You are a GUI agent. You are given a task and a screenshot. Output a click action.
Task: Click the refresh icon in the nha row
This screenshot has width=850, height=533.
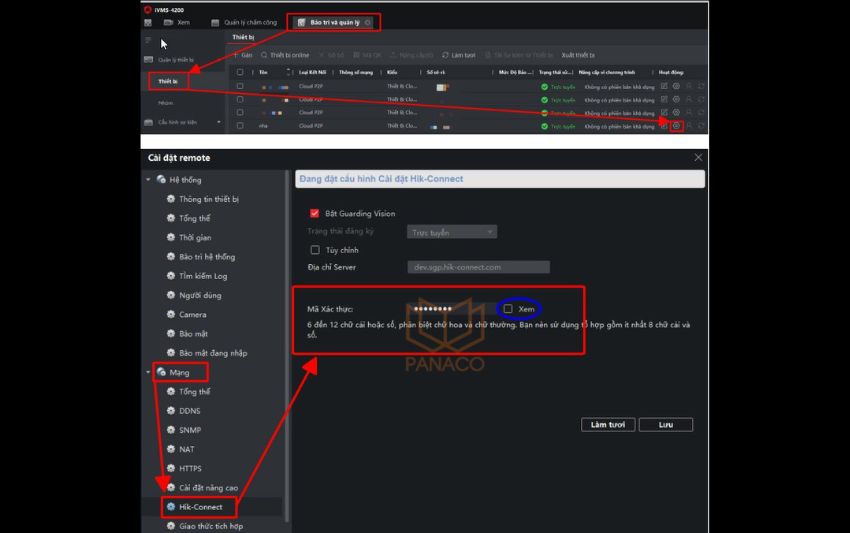point(701,126)
